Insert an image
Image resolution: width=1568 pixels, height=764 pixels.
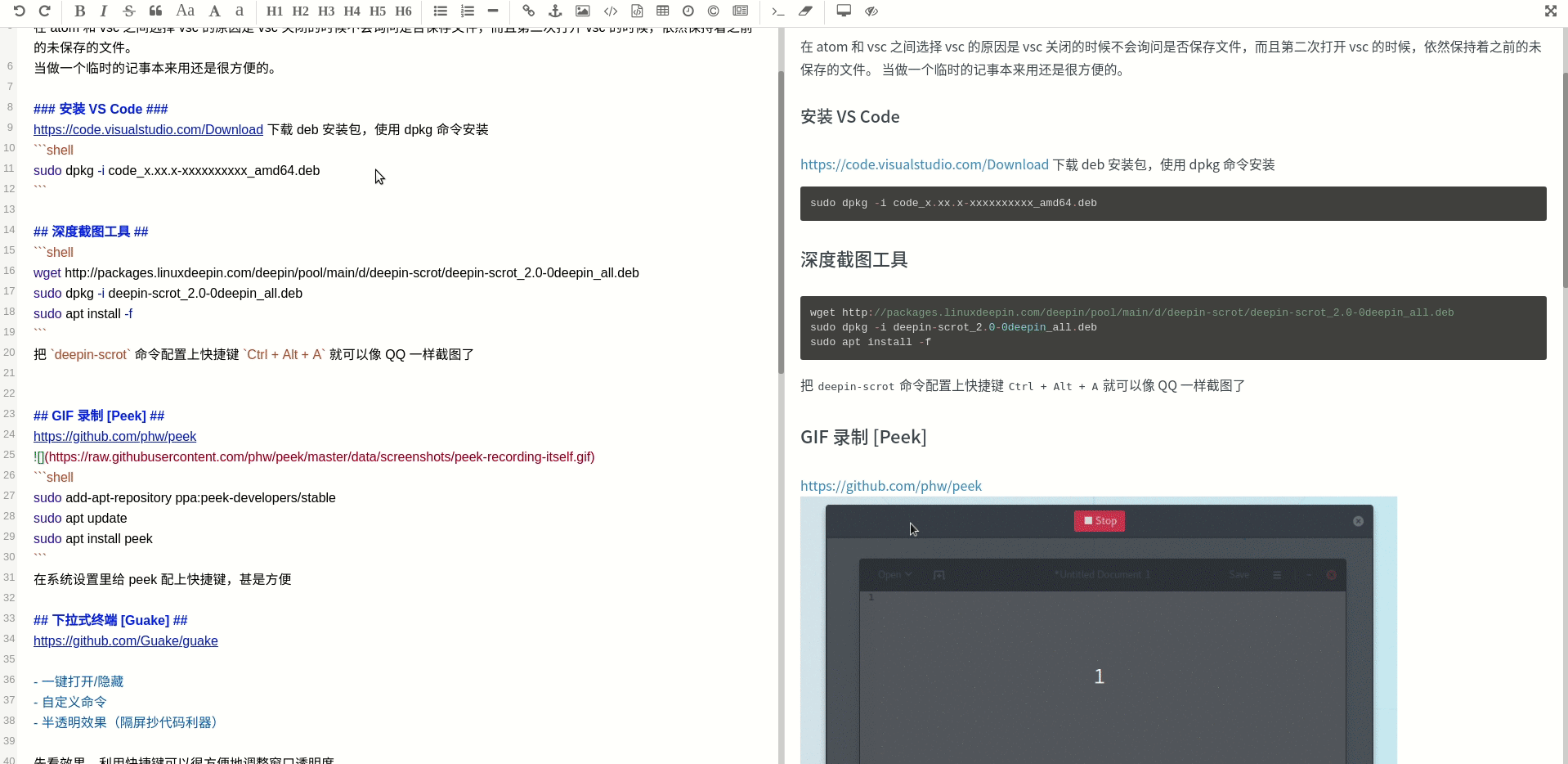tap(583, 11)
